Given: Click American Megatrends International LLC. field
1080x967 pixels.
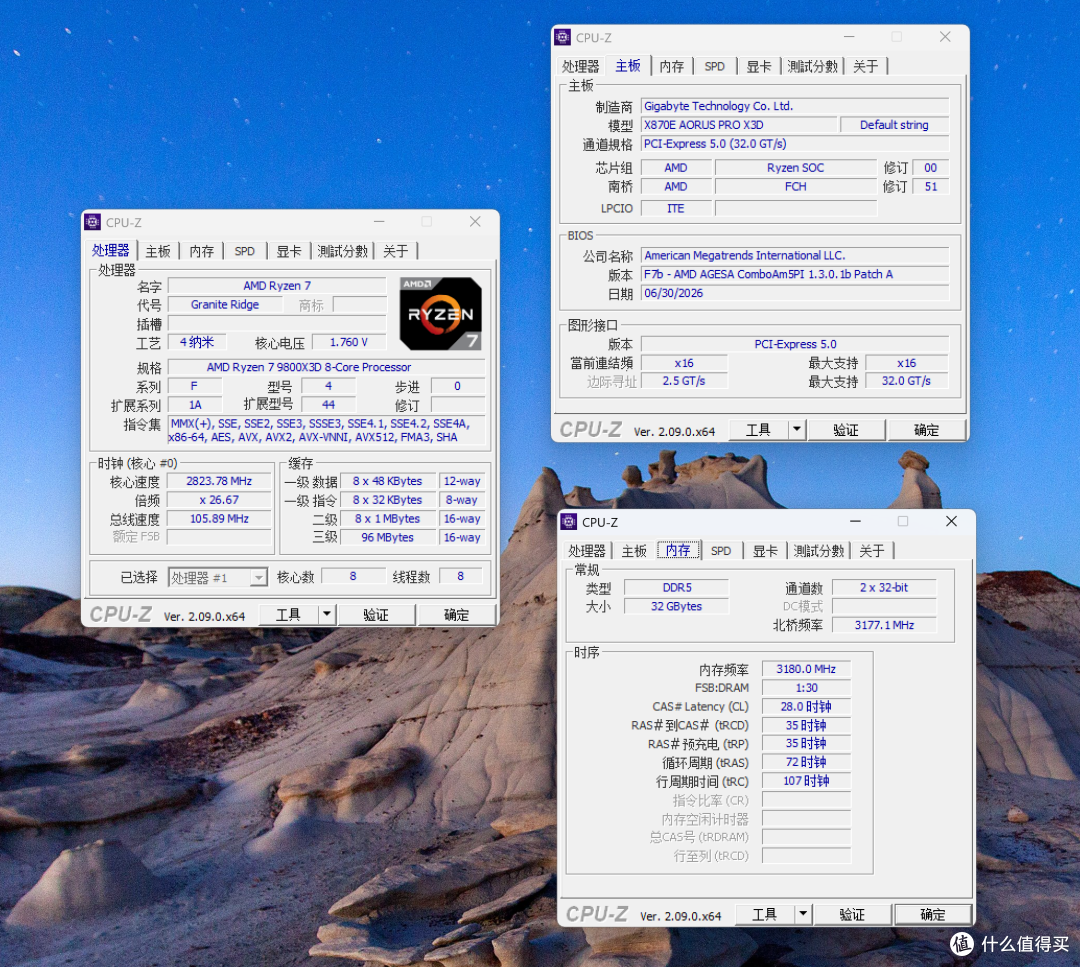Looking at the screenshot, I should (795, 255).
